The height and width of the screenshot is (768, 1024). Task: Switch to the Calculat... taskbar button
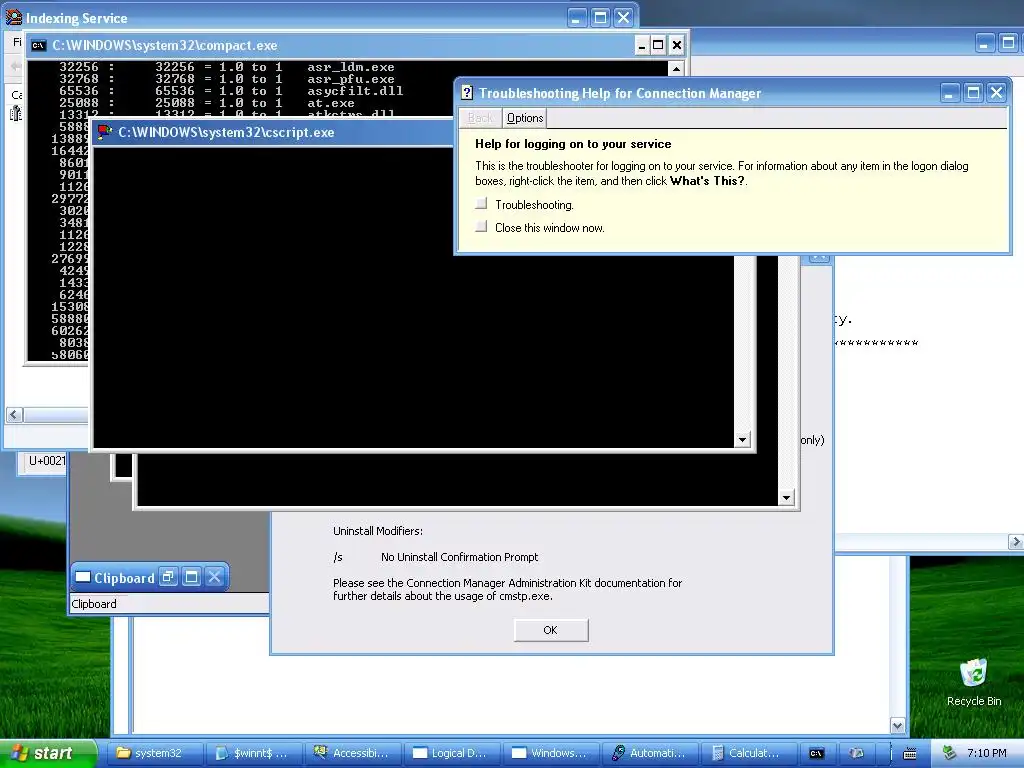tap(749, 753)
